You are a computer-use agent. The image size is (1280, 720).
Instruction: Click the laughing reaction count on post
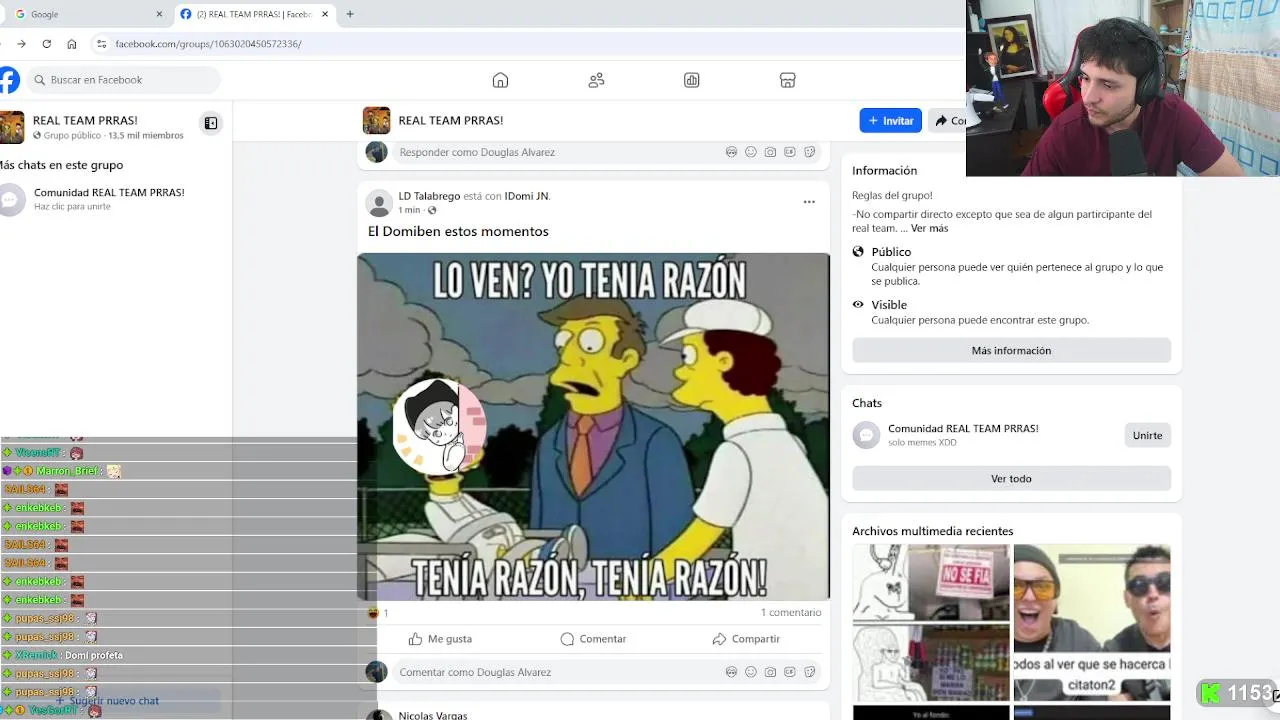point(378,612)
